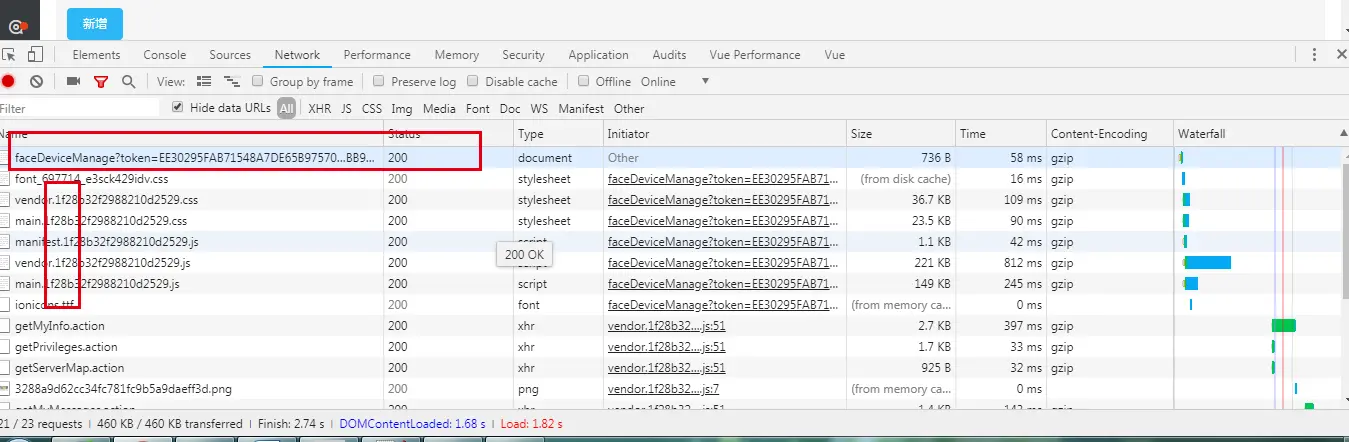This screenshot has width=1349, height=442.
Task: Switch to large request rows view
Action: tap(205, 81)
